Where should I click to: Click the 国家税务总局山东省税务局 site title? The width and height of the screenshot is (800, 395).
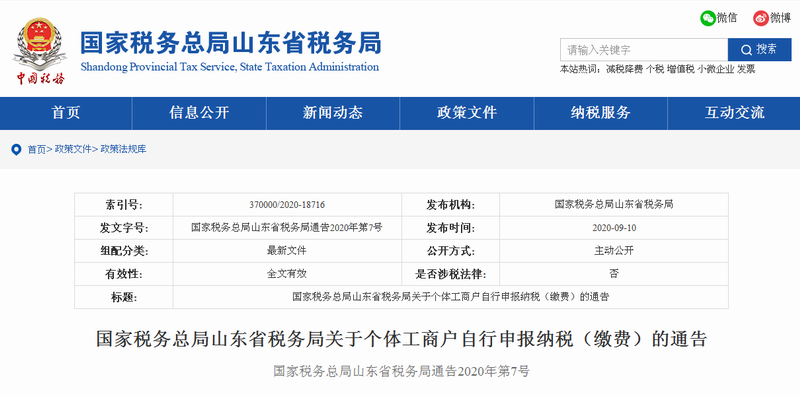pos(230,43)
